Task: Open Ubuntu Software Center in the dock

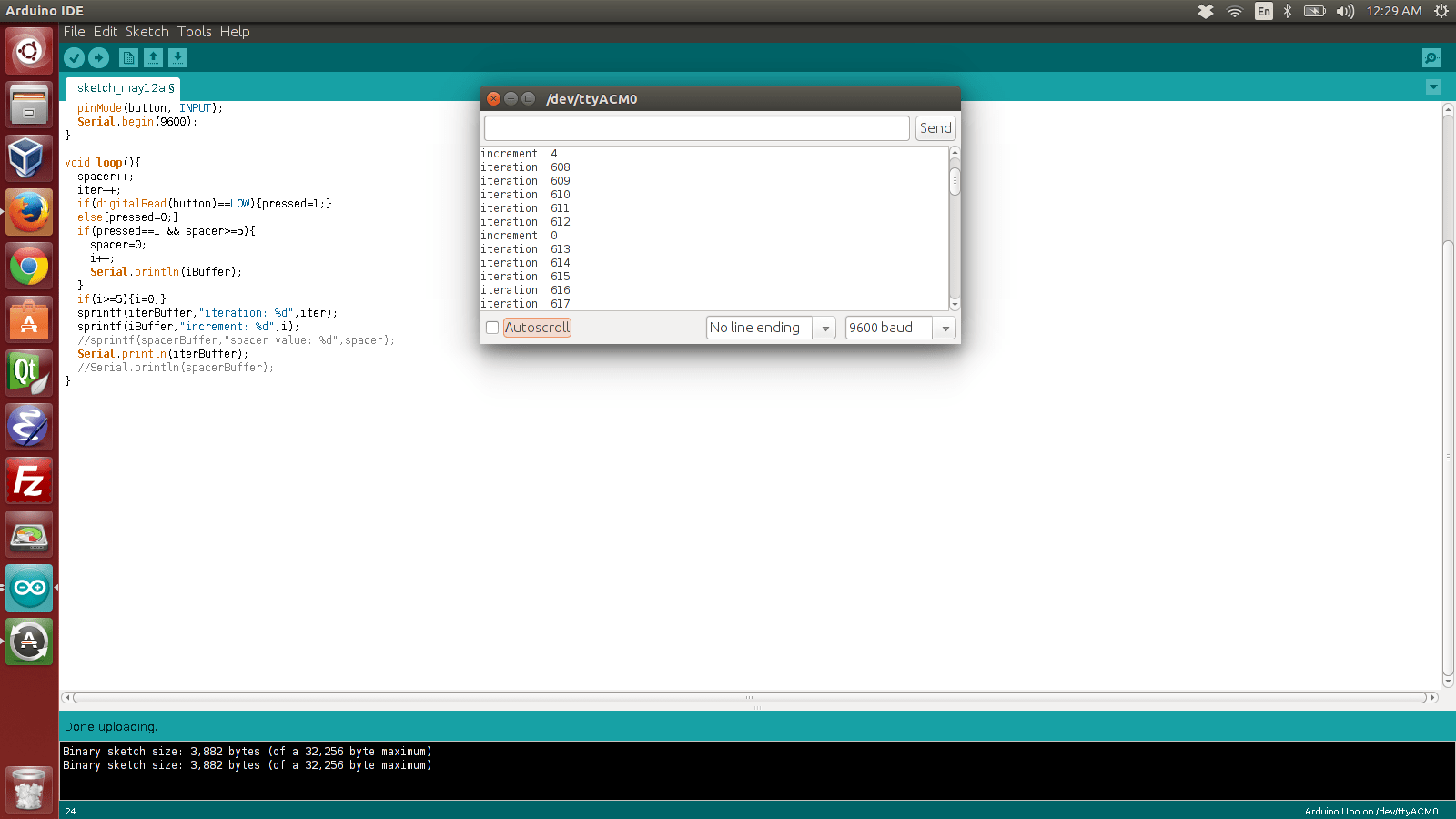Action: [x=29, y=319]
